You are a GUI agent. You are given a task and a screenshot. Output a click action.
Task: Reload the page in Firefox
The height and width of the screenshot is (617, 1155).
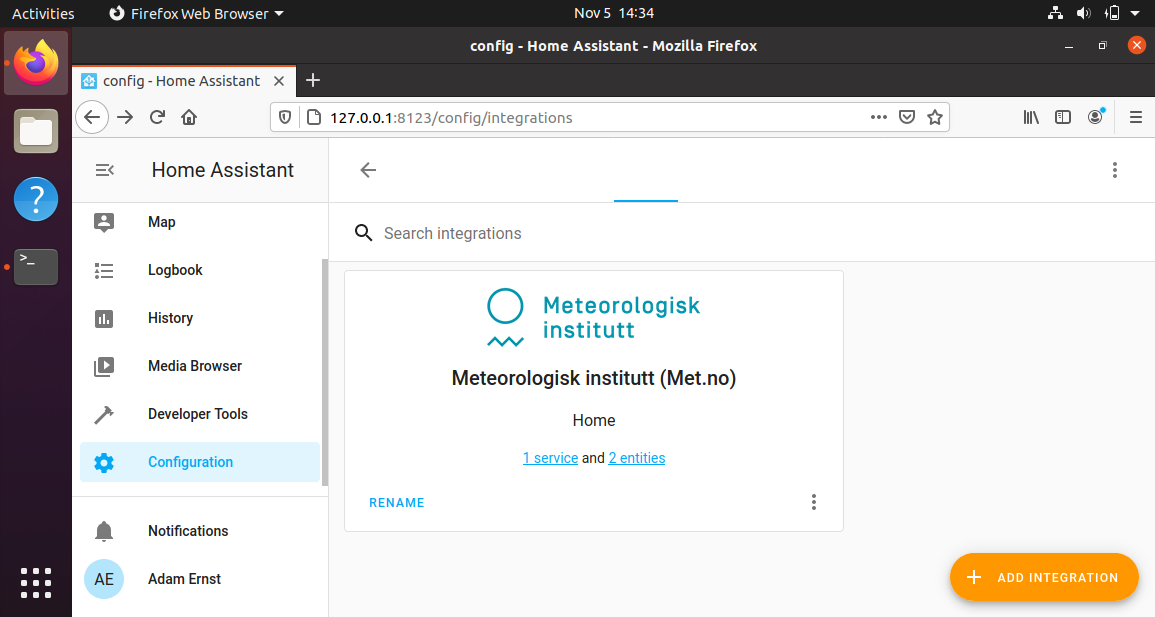[157, 117]
